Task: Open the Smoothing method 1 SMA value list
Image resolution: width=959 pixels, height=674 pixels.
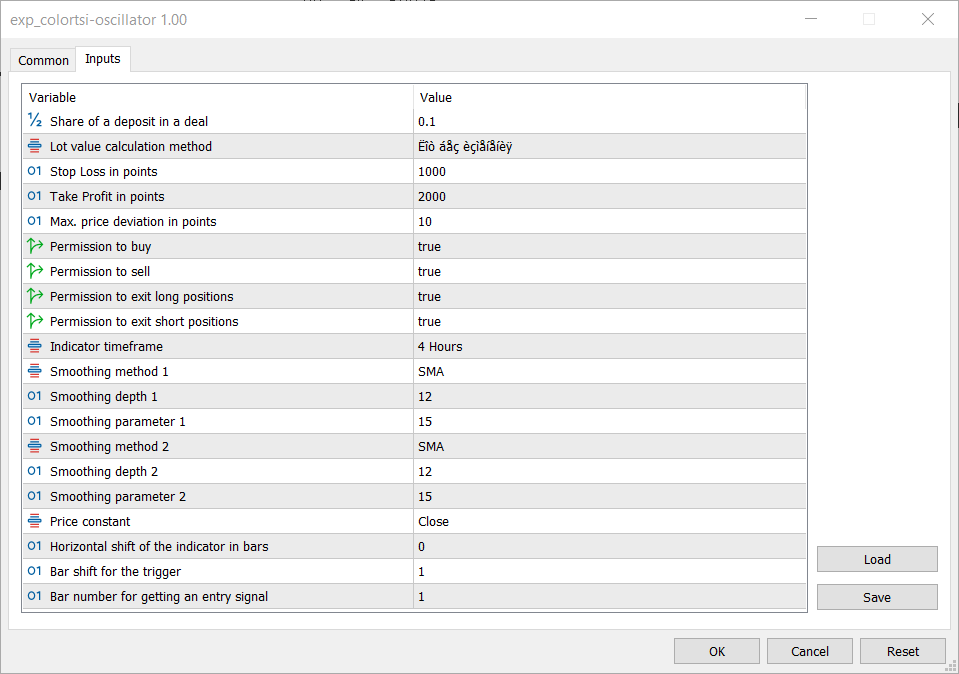Action: (609, 372)
